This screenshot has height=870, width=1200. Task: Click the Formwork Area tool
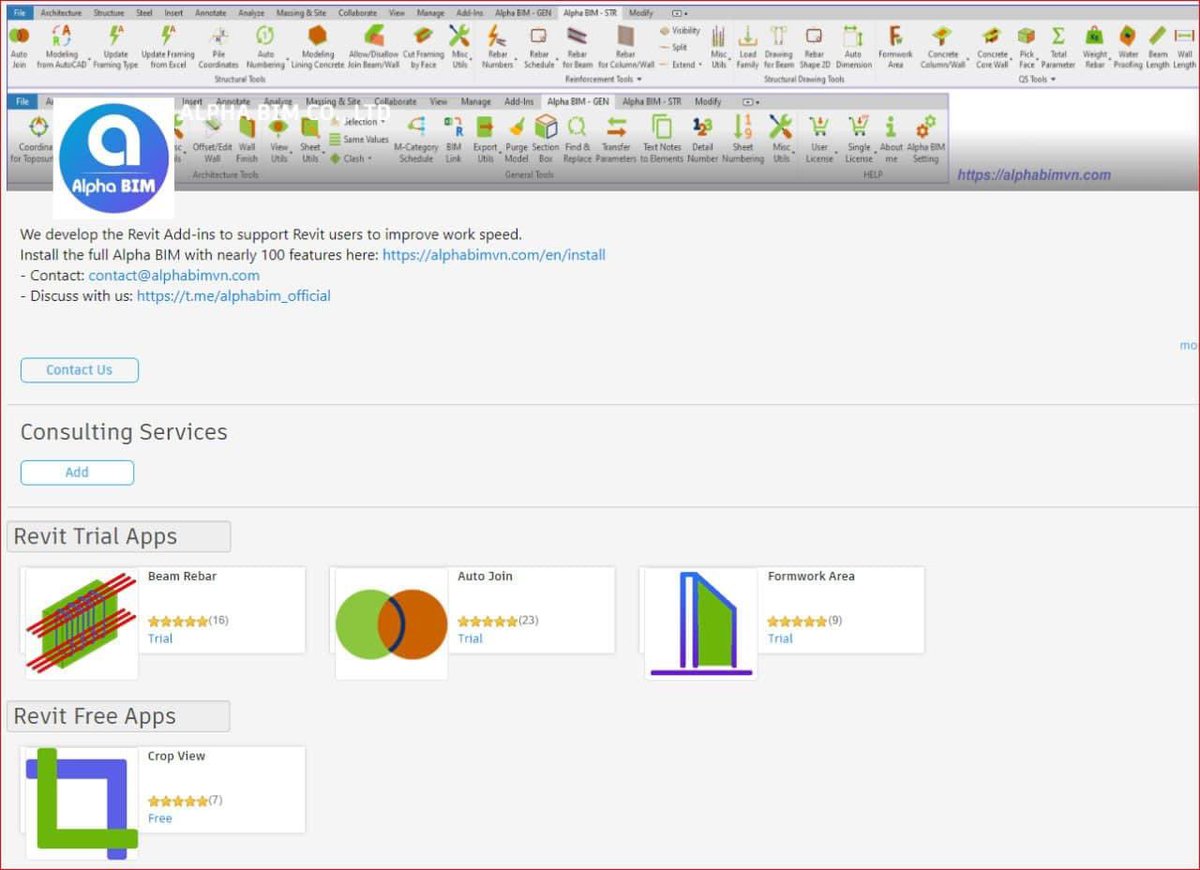point(895,50)
